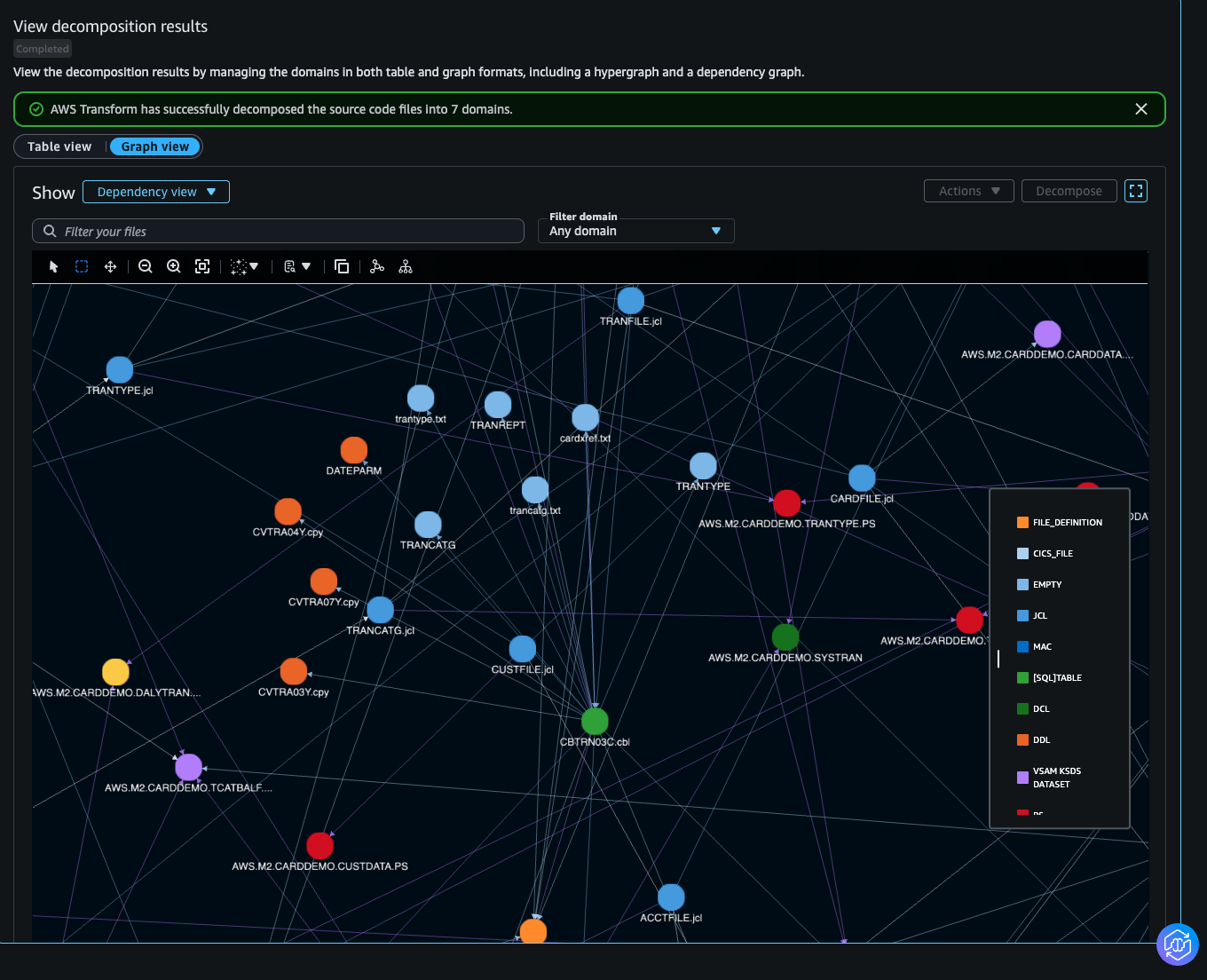This screenshot has width=1207, height=980.
Task: Open the Dependency view dropdown
Action: tap(156, 192)
